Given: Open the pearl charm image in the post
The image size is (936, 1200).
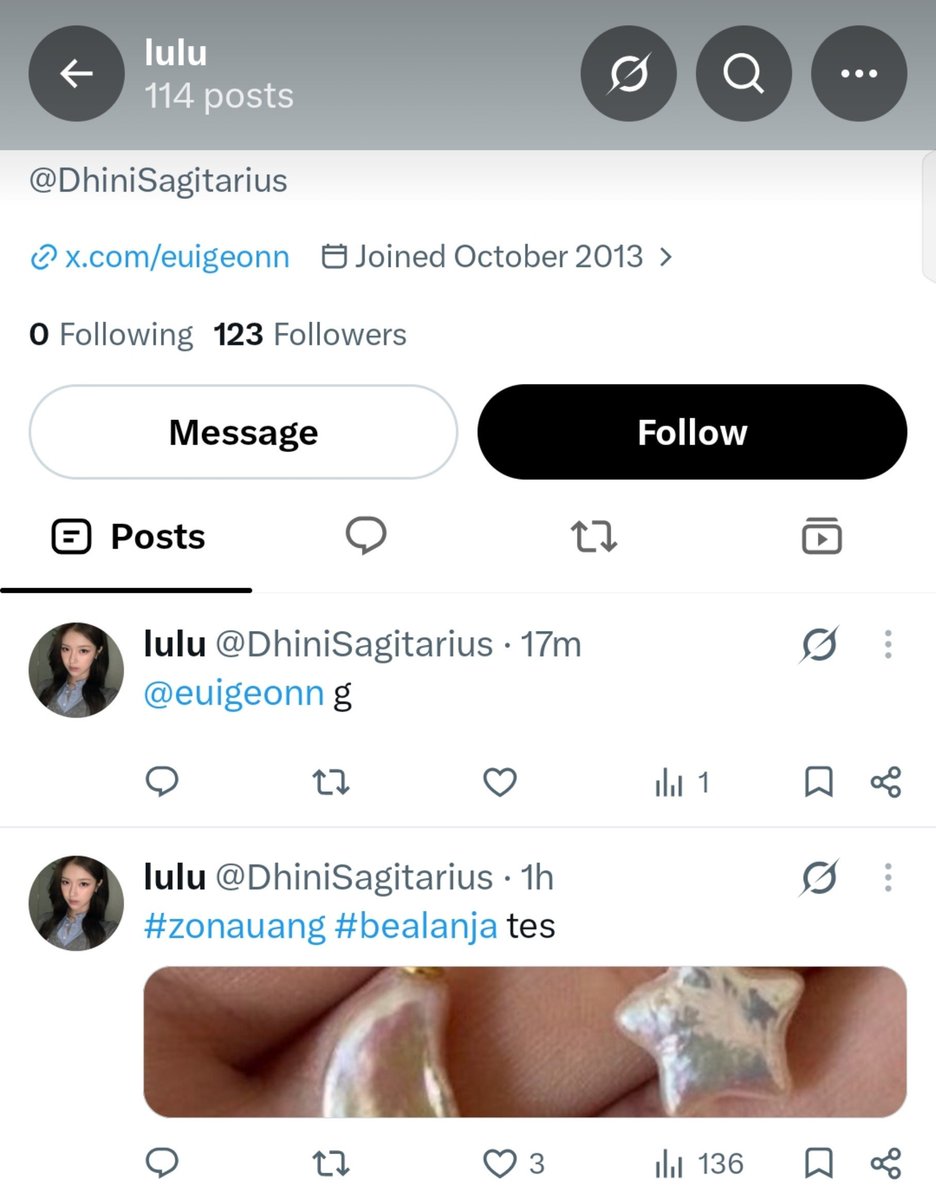Looking at the screenshot, I should [525, 1041].
